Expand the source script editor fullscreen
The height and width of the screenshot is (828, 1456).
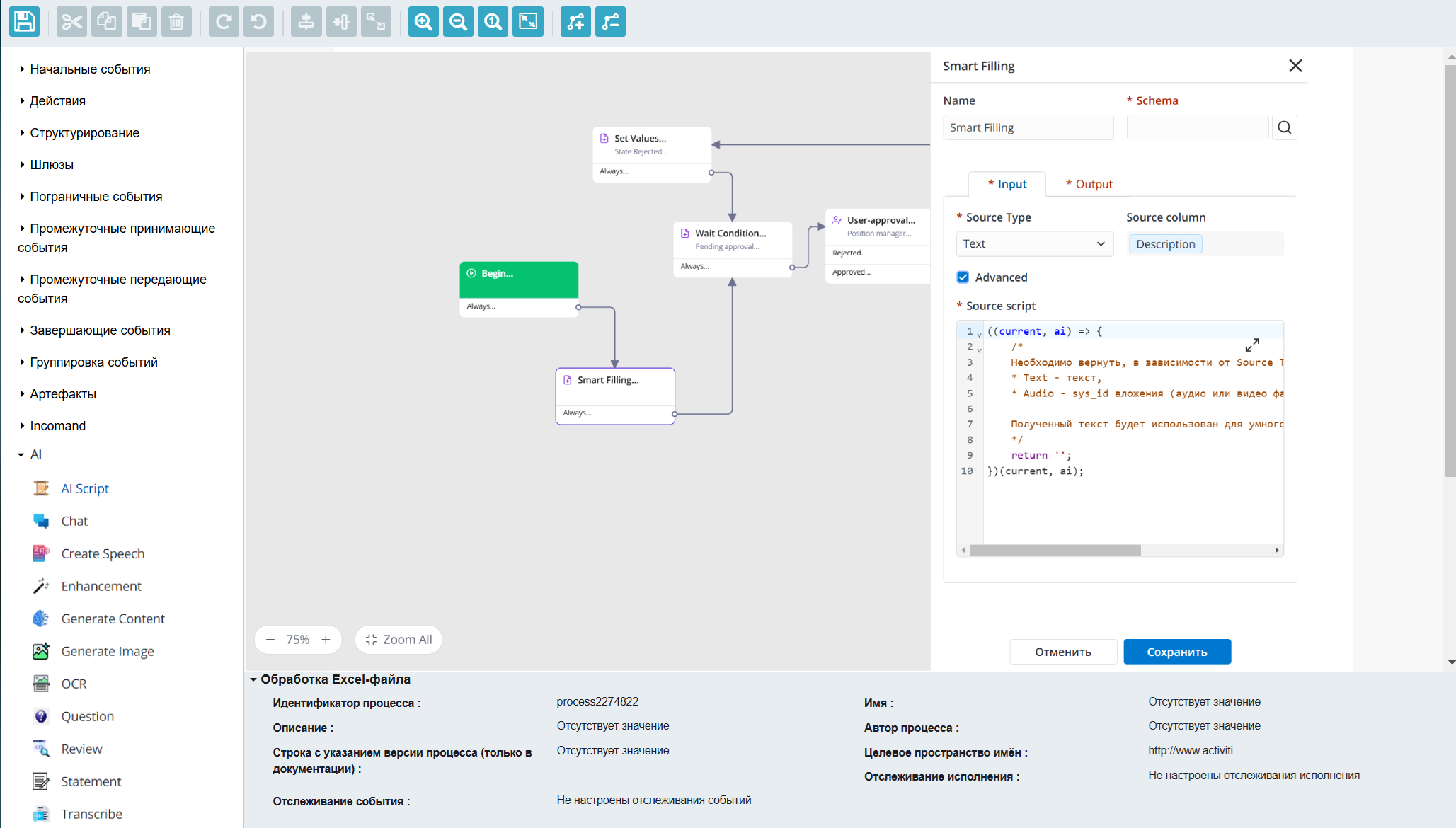click(1252, 345)
